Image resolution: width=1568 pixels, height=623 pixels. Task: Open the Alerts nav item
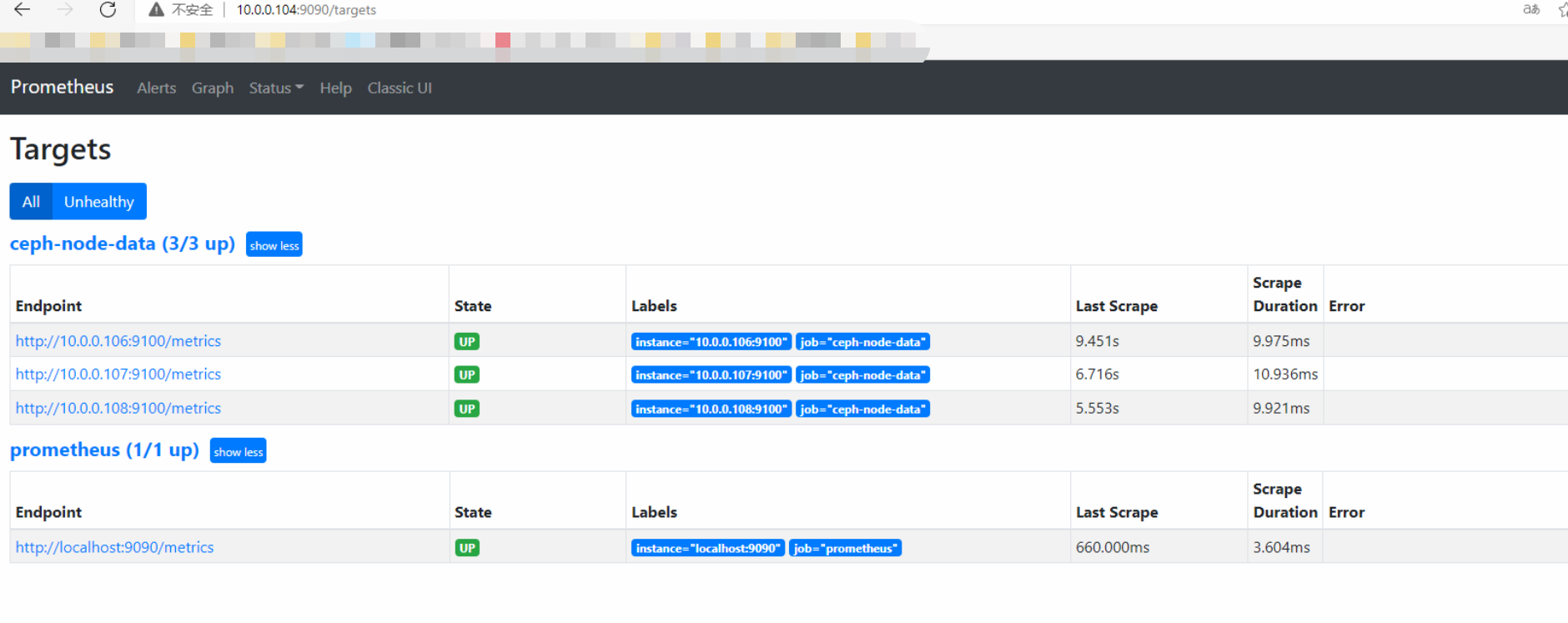tap(157, 88)
